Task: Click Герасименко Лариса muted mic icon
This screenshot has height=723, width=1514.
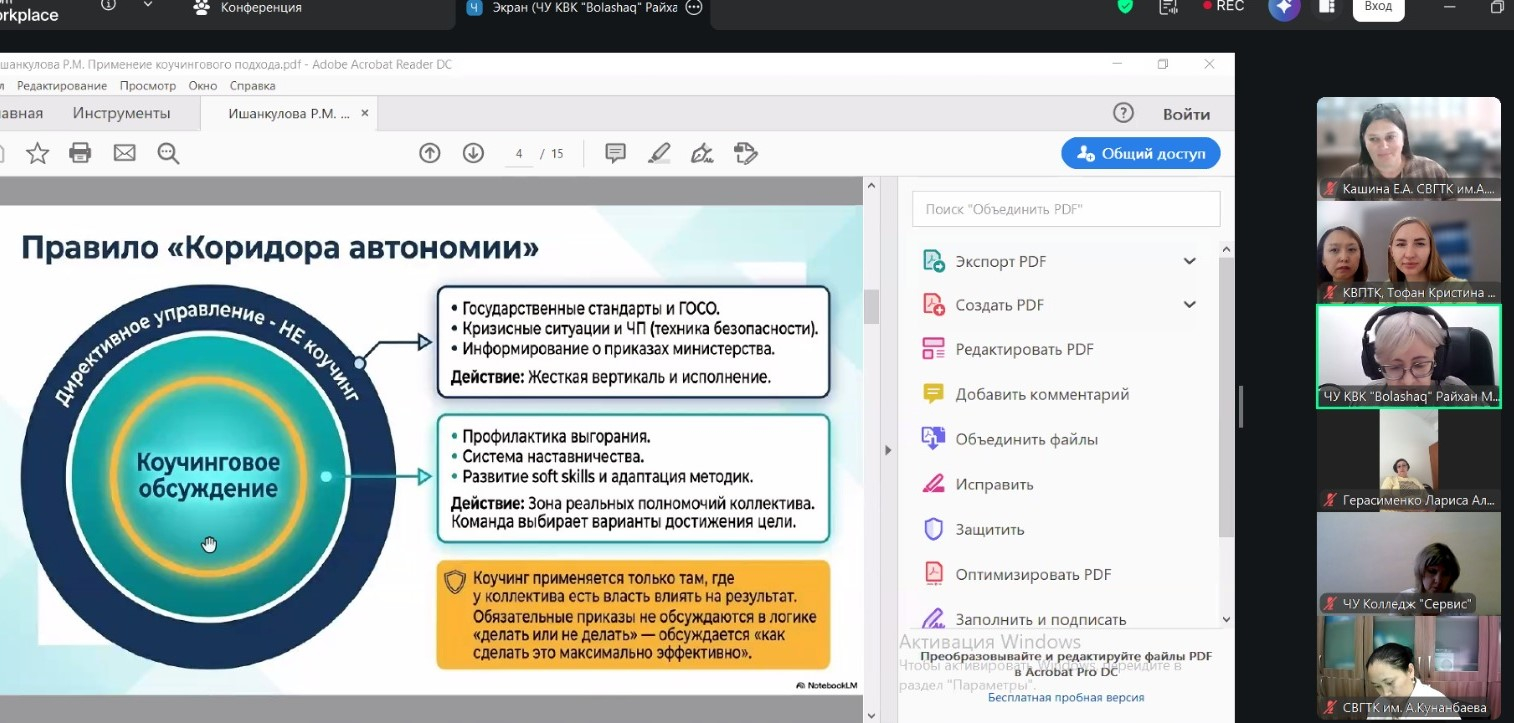Action: pyautogui.click(x=1330, y=500)
